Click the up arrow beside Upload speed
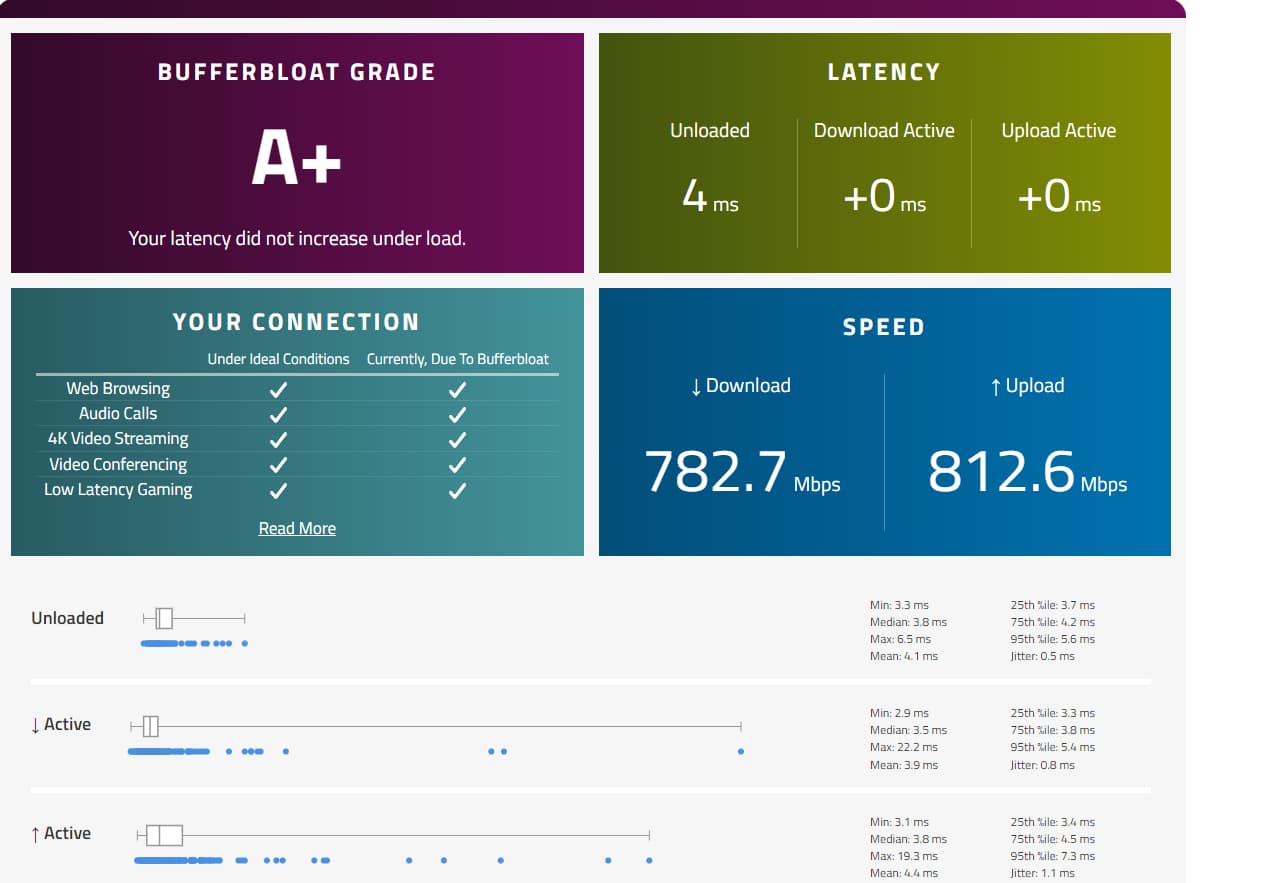 point(995,387)
